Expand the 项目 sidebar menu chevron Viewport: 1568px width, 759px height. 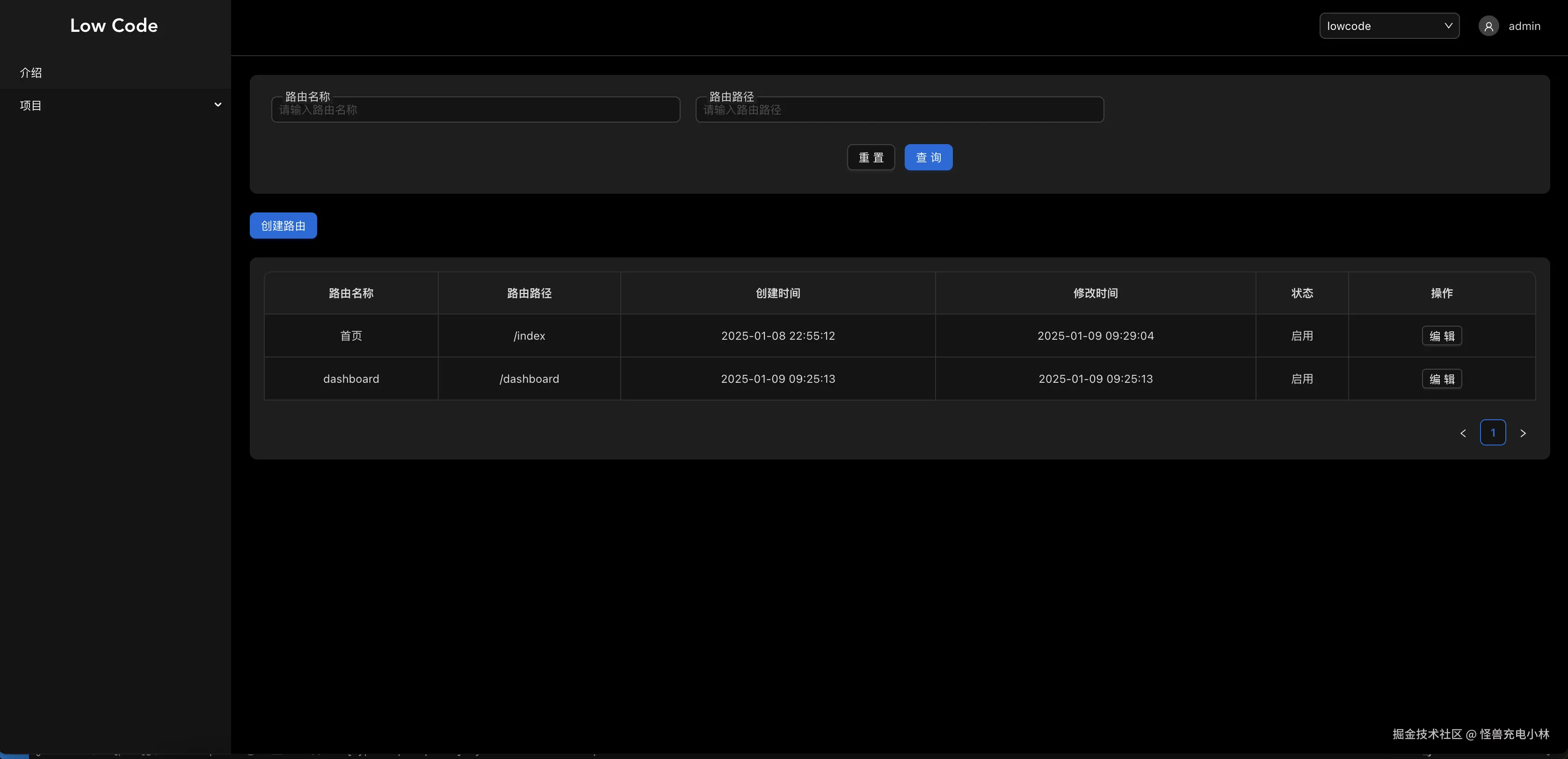point(218,105)
